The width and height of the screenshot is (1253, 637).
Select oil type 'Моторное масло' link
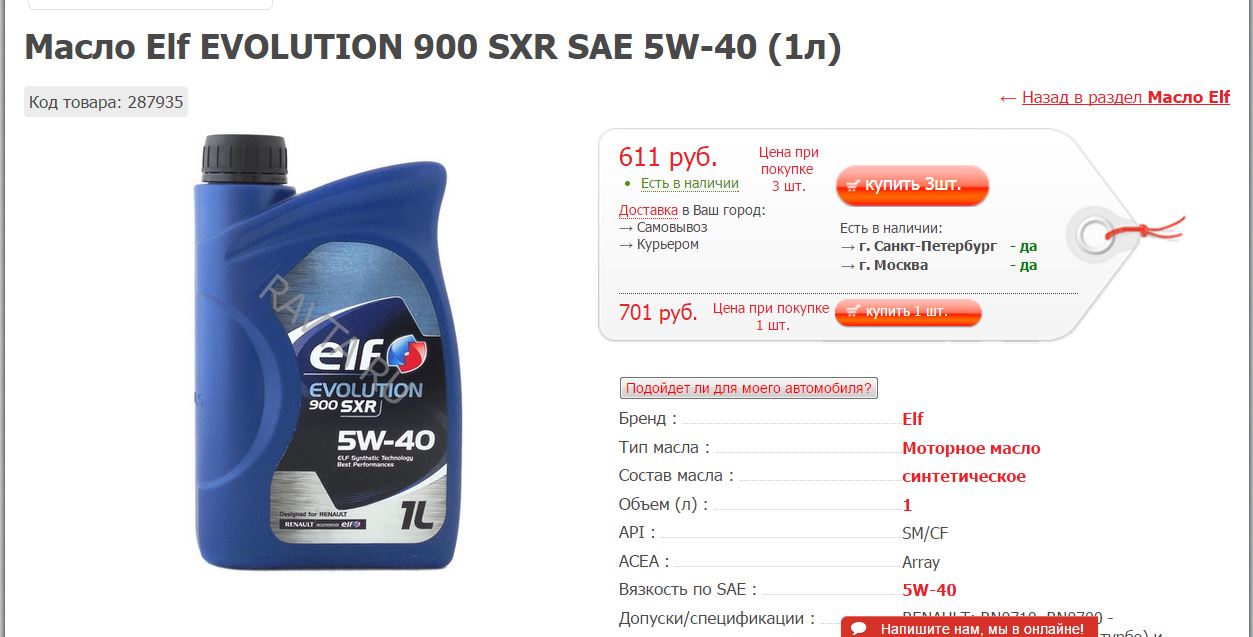tap(971, 448)
